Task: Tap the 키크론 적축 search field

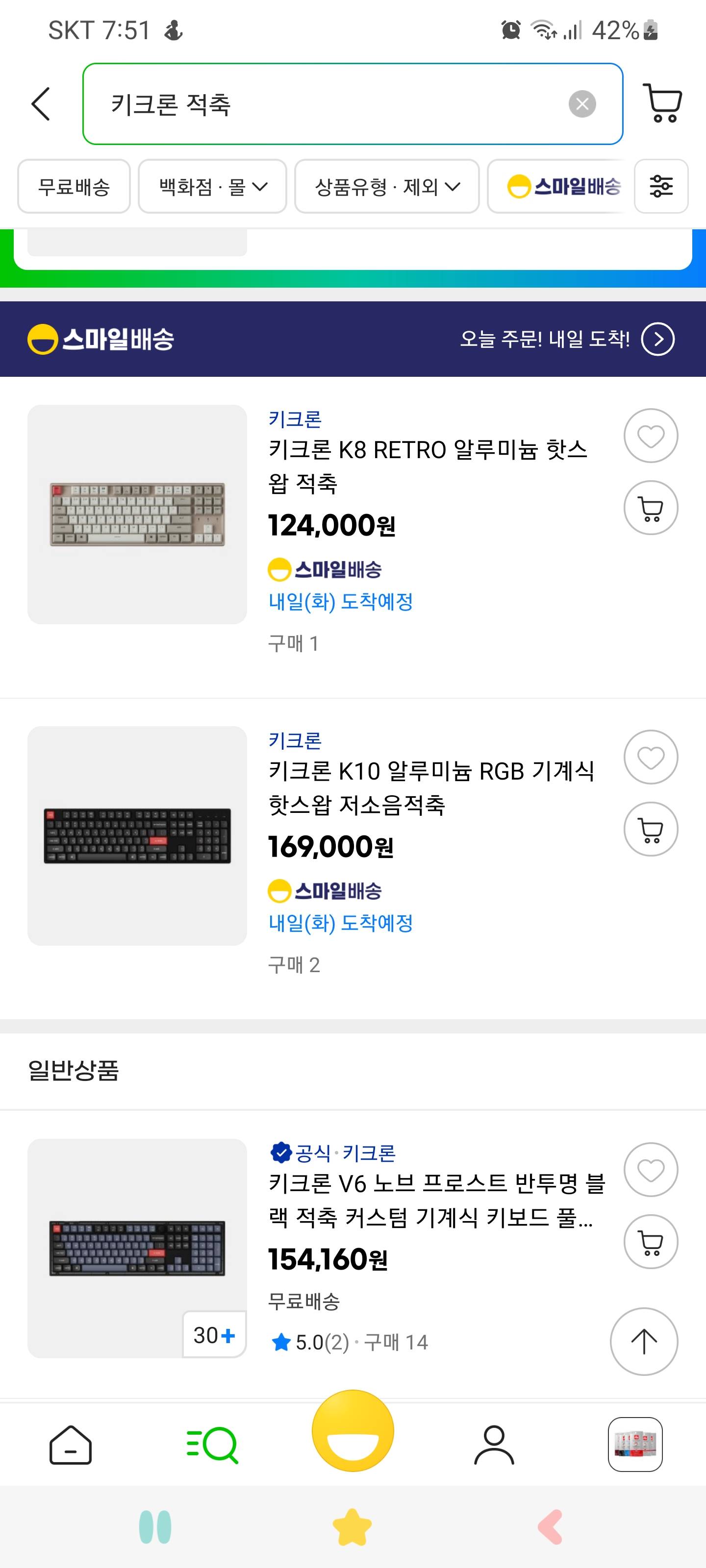Action: (x=329, y=104)
